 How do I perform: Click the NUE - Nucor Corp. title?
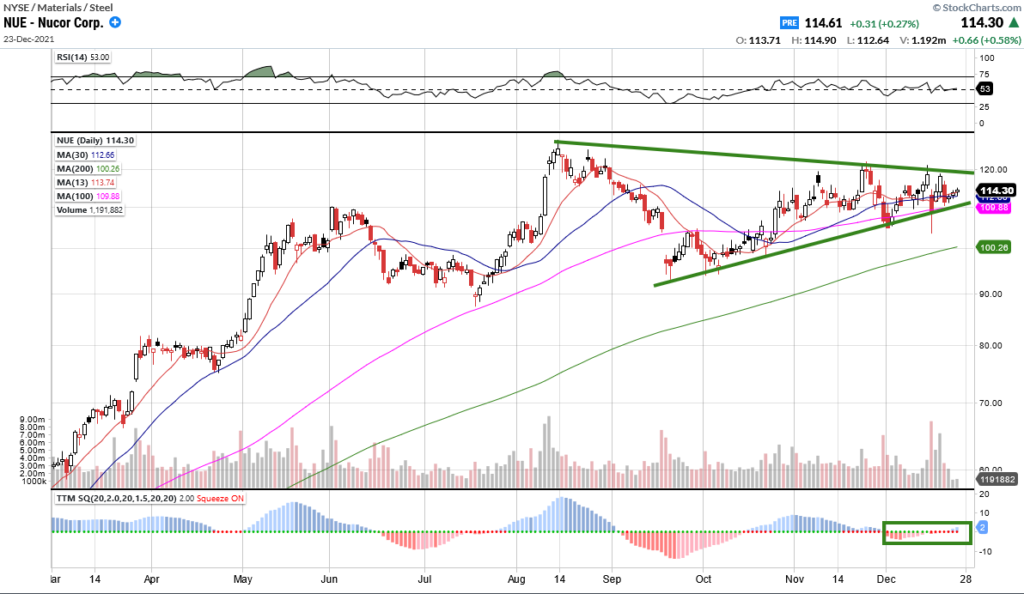(58, 22)
